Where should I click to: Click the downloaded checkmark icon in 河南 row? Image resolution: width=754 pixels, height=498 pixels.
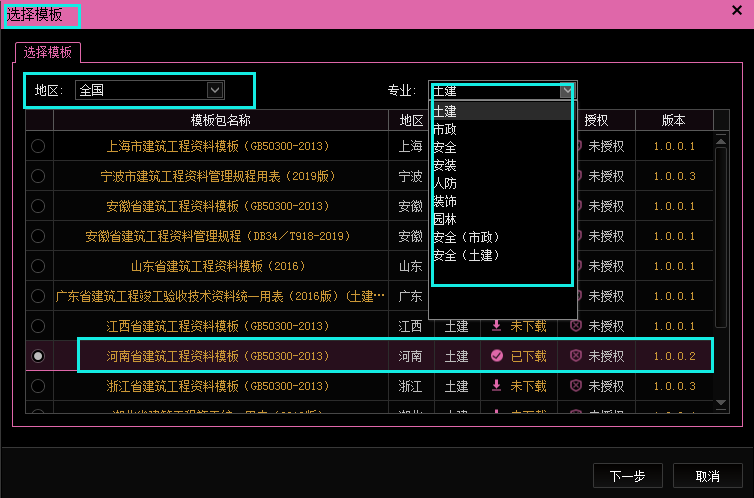point(497,356)
